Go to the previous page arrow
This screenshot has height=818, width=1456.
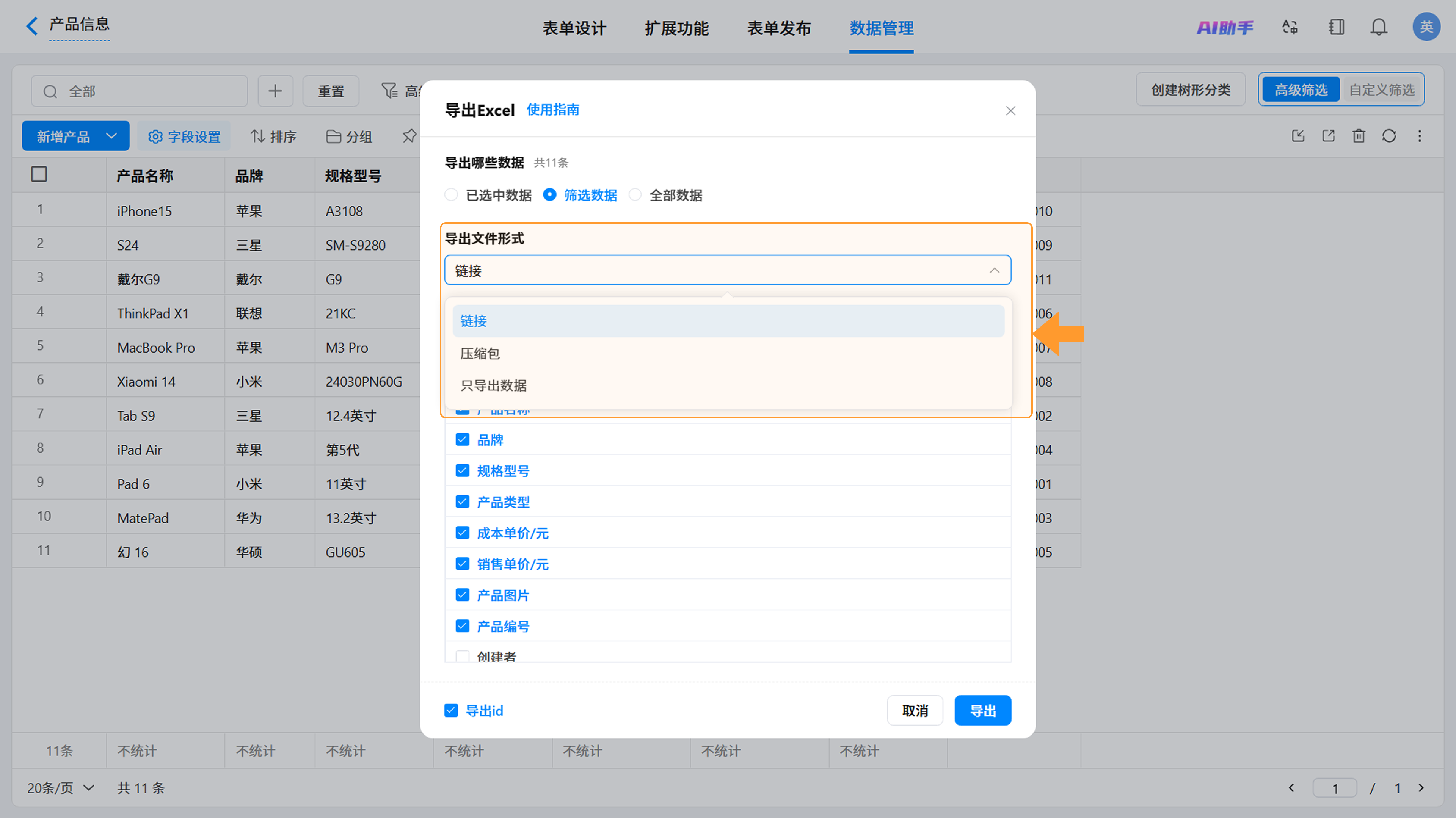click(1291, 788)
